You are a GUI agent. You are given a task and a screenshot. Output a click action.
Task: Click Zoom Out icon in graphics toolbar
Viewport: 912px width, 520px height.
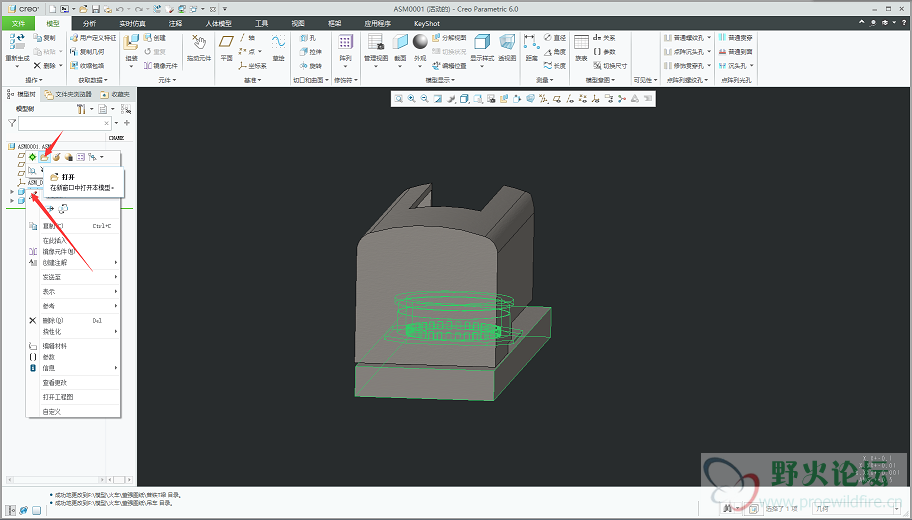pos(425,99)
